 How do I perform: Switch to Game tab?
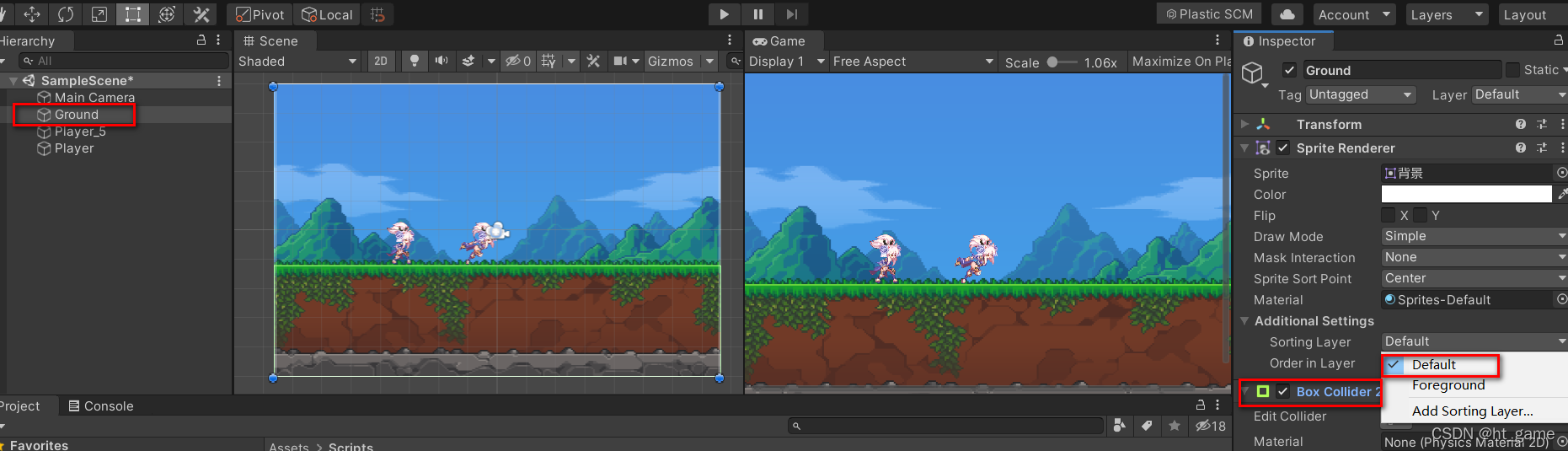[x=779, y=40]
